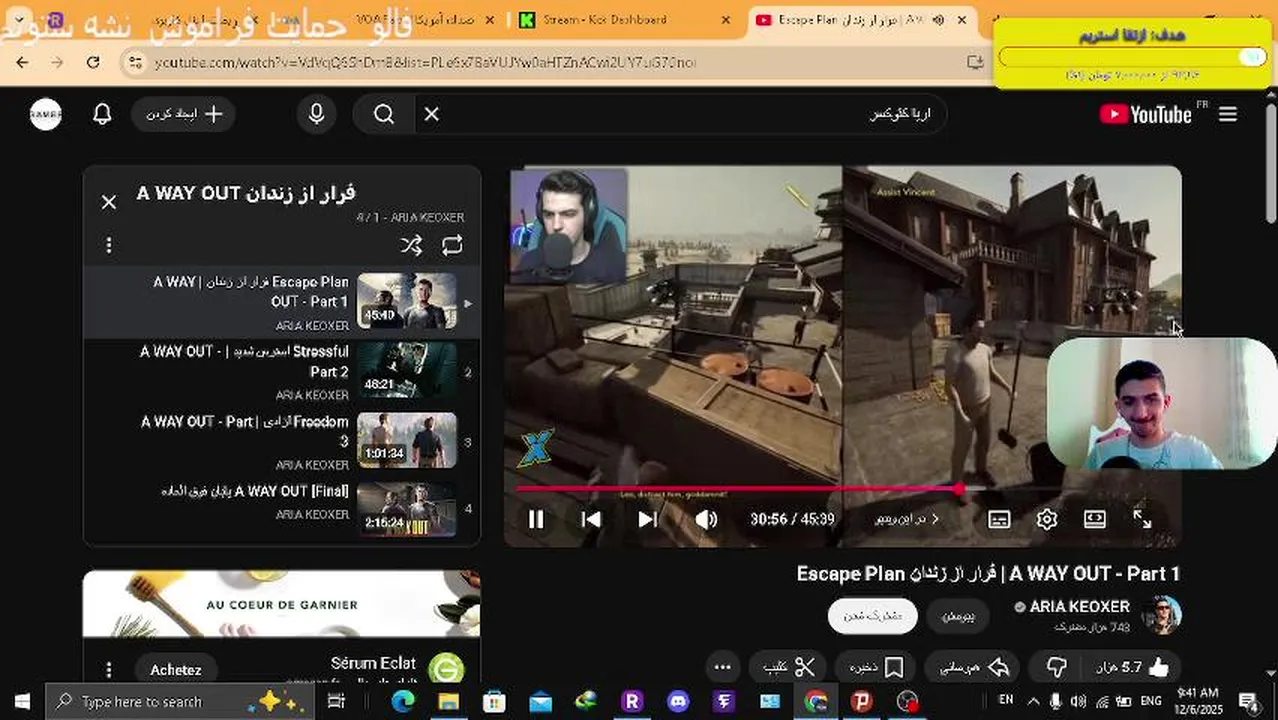Open ARIA KEOXER channel avatar
Screen dimensions: 1278x720
(x=1161, y=615)
